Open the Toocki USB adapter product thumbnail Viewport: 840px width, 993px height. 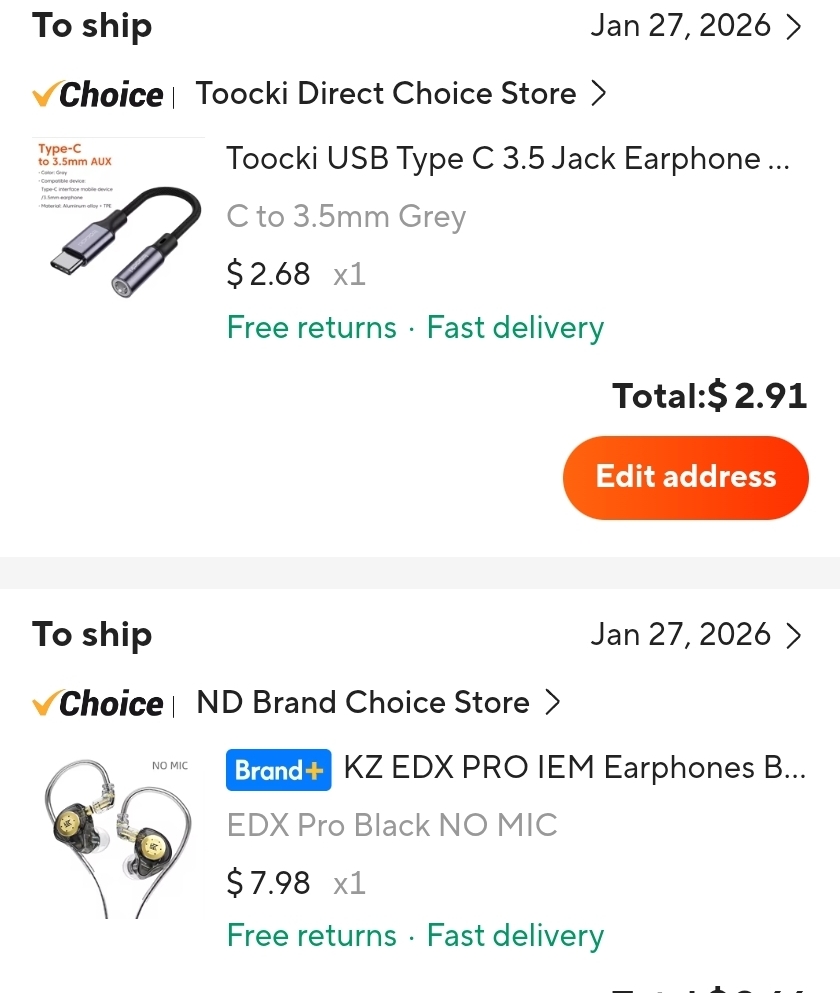coord(118,222)
